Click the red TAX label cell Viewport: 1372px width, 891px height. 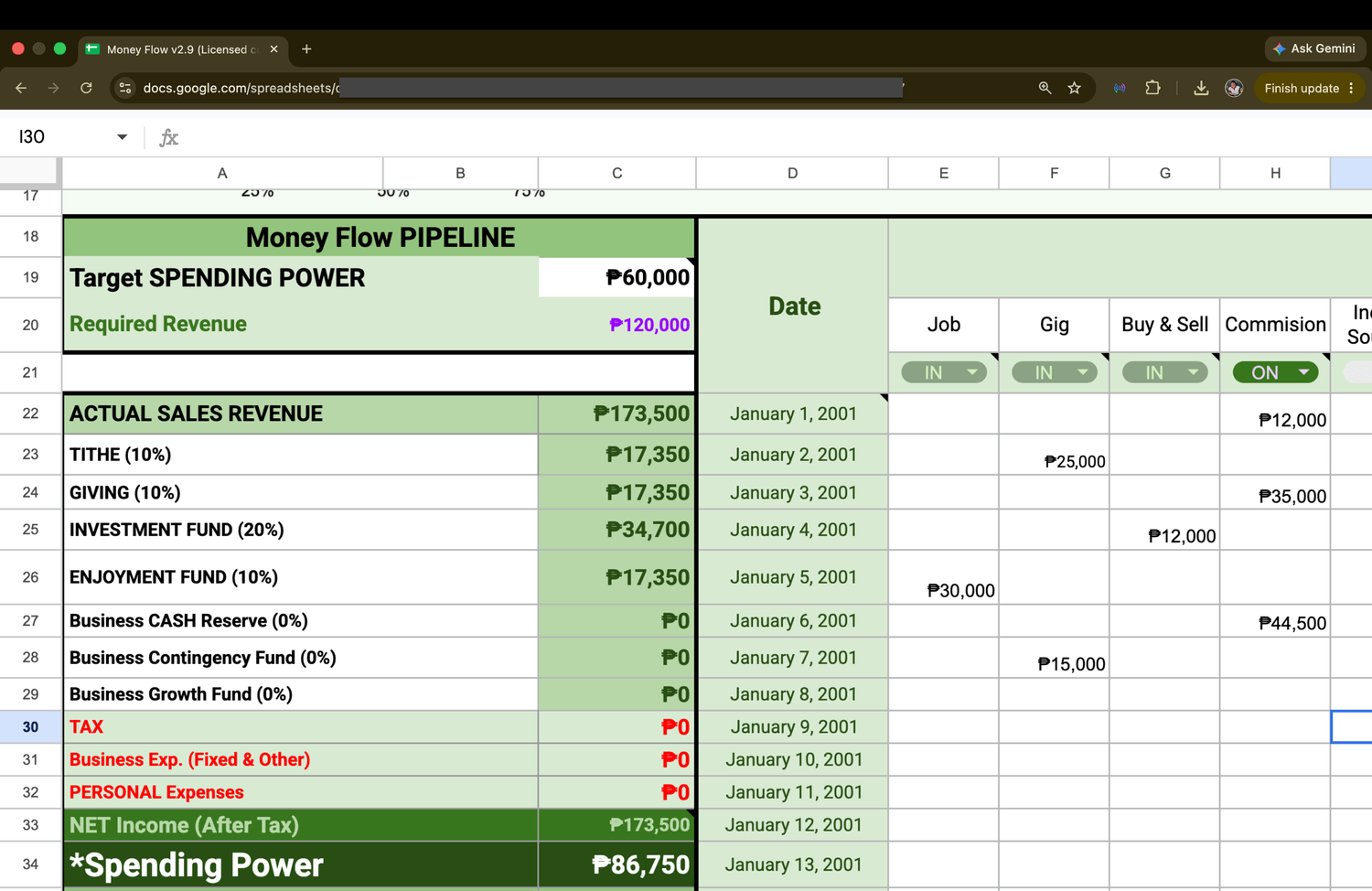coord(301,727)
